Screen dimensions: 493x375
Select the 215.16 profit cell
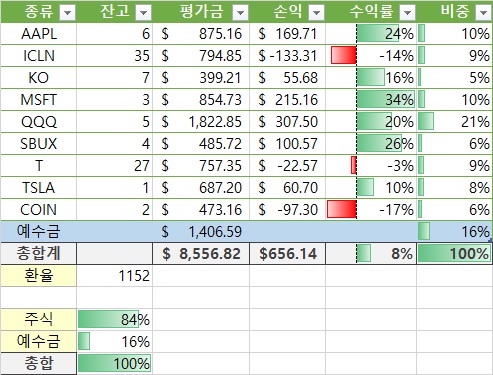coord(288,100)
